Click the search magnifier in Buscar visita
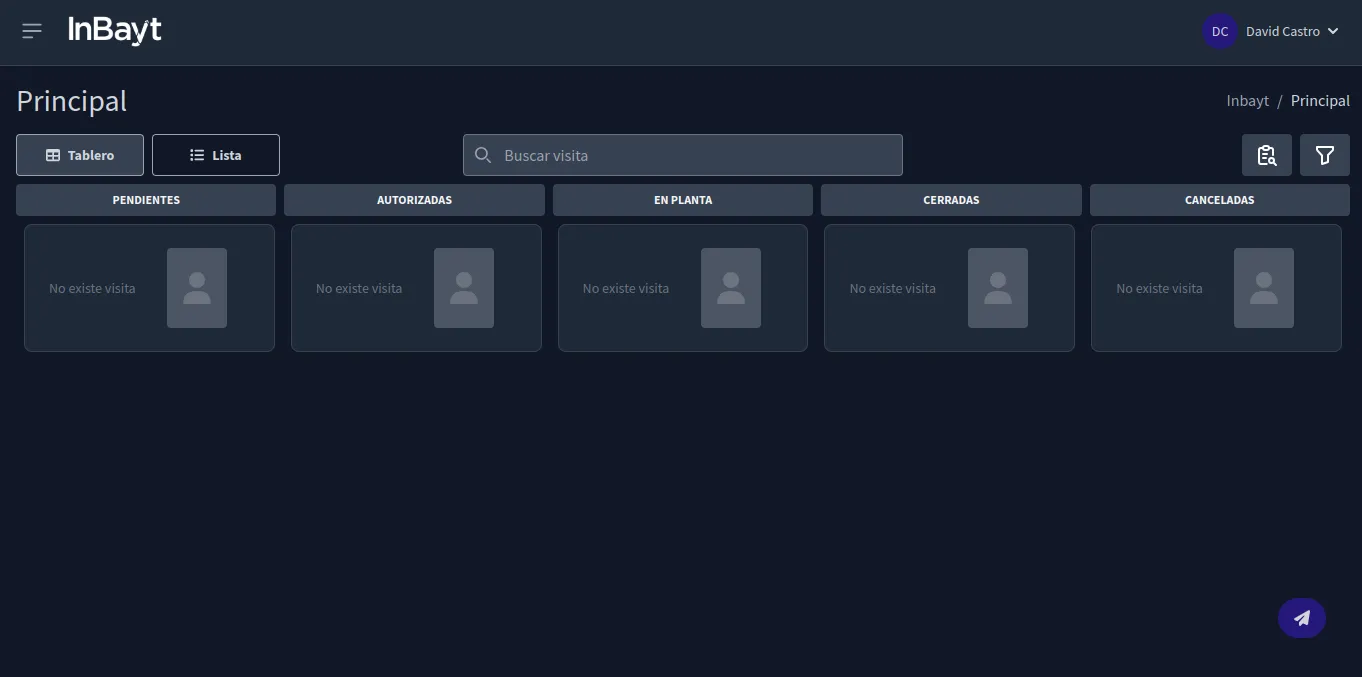This screenshot has height=677, width=1362. click(483, 155)
